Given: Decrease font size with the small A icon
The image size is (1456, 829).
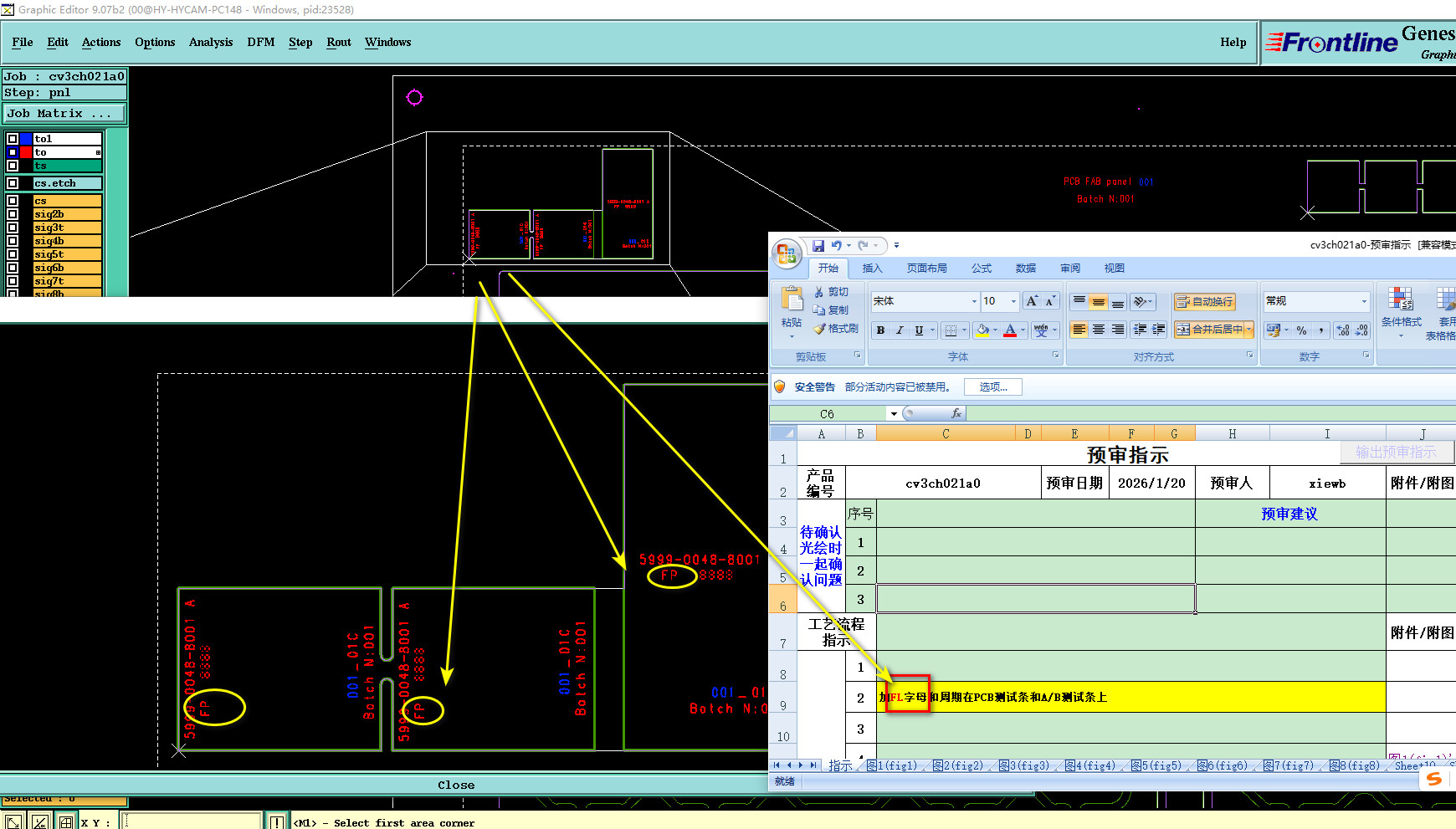Looking at the screenshot, I should tap(1049, 301).
